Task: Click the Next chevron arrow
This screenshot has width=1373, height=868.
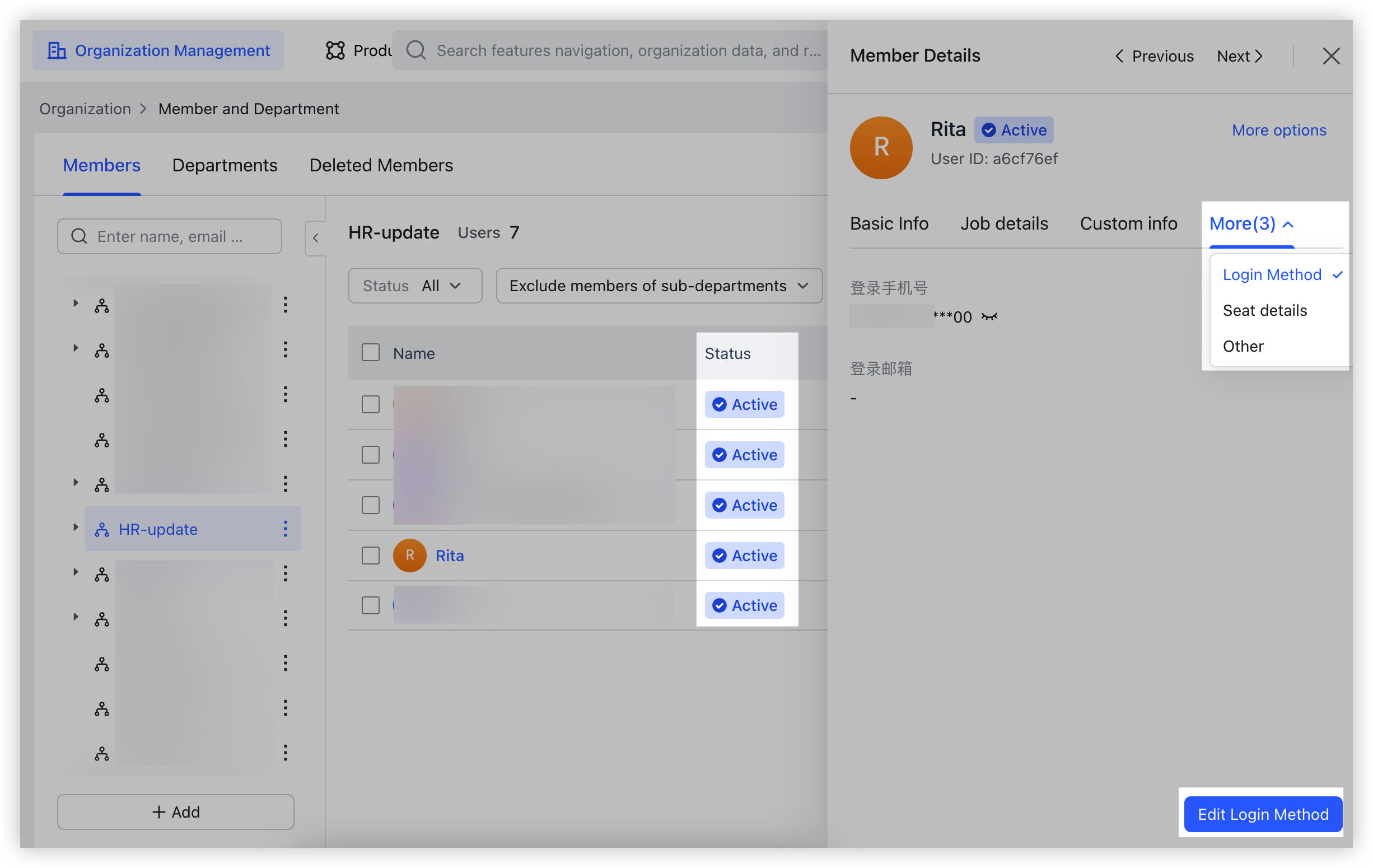Action: coord(1259,56)
